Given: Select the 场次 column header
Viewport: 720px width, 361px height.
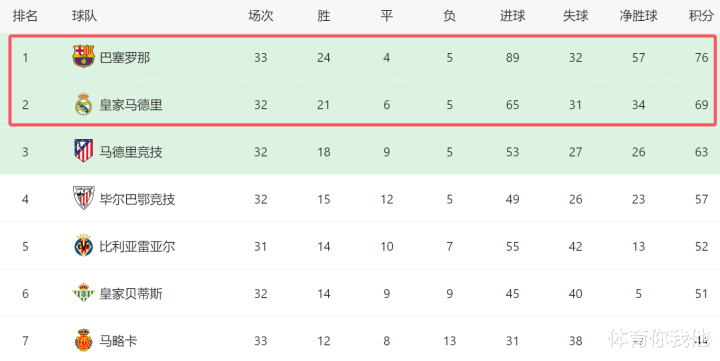Looking at the screenshot, I should 261,16.
